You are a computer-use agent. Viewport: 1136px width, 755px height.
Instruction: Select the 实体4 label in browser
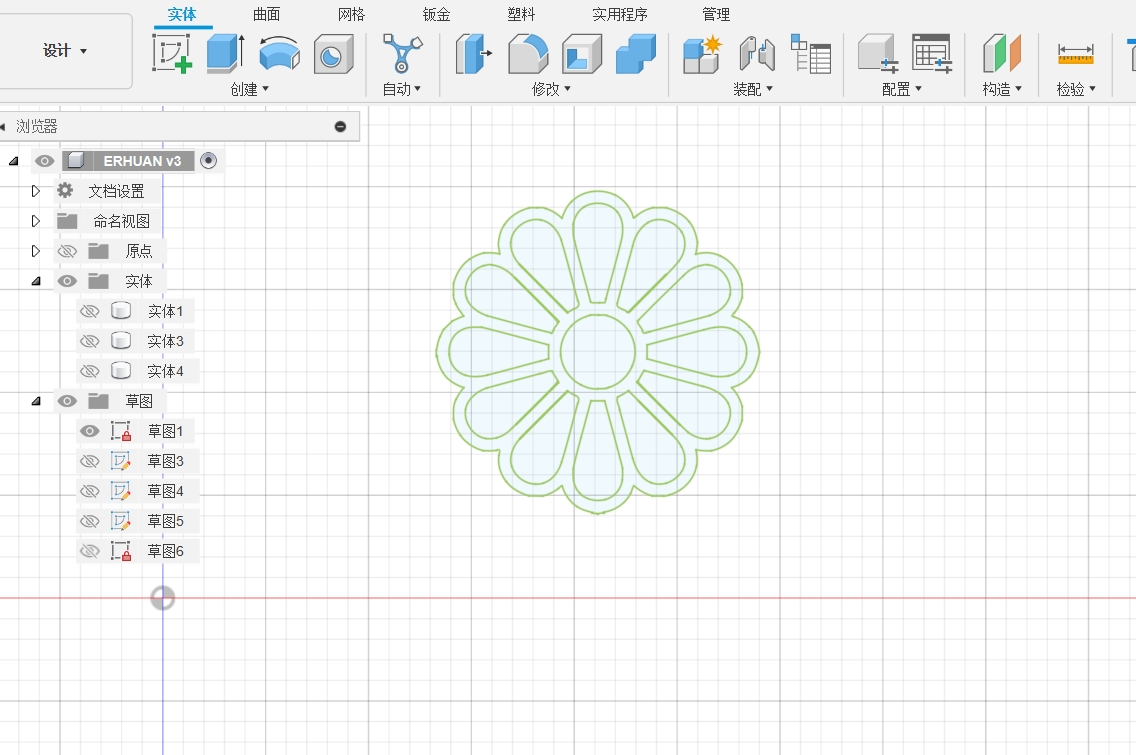coord(165,372)
